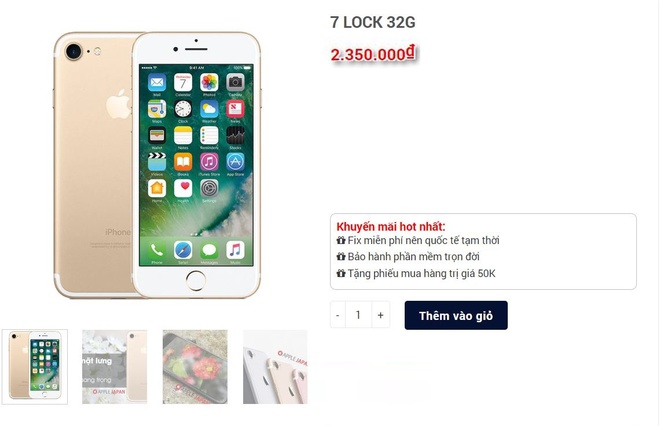View the second thumbnail with Apple Japan text
Viewport: 660px width, 426px height.
114,367
